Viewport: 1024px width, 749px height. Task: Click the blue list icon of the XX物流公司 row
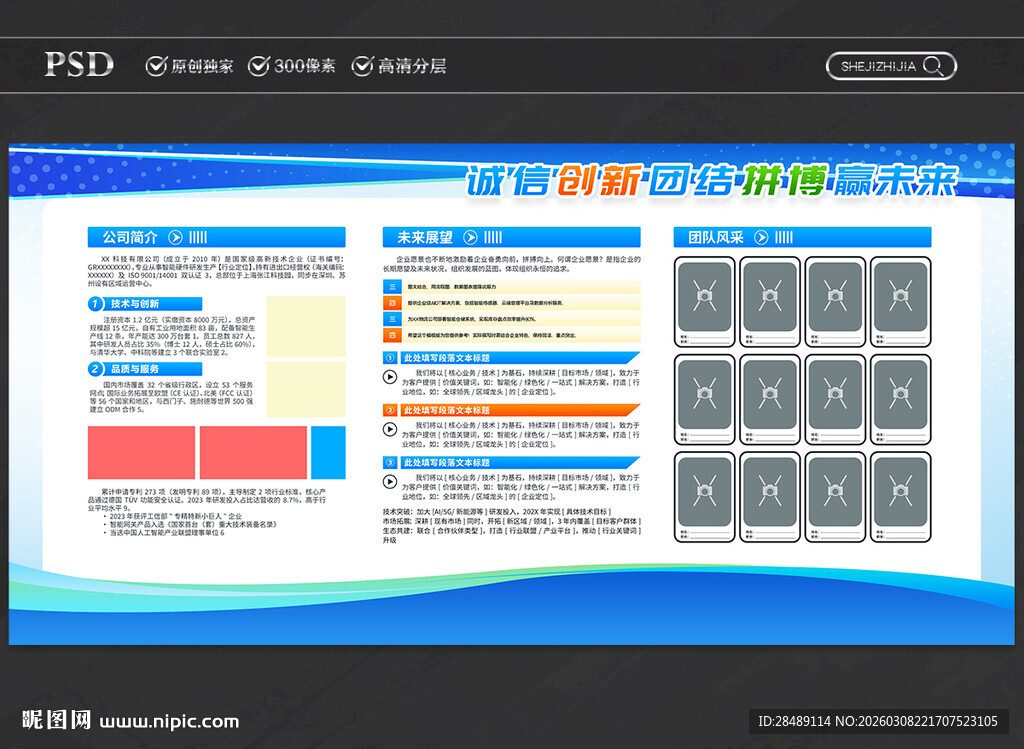click(392, 319)
